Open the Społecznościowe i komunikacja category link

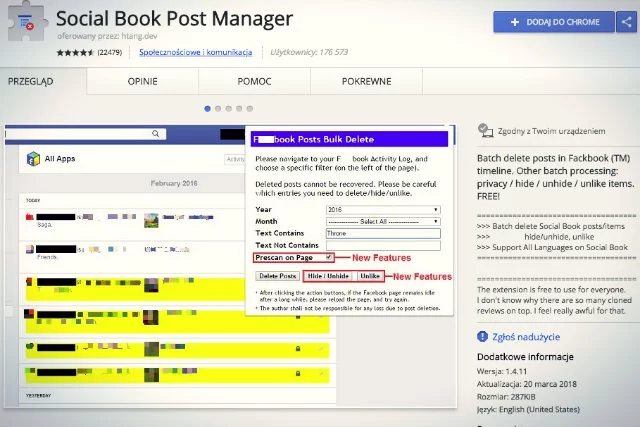coord(196,52)
